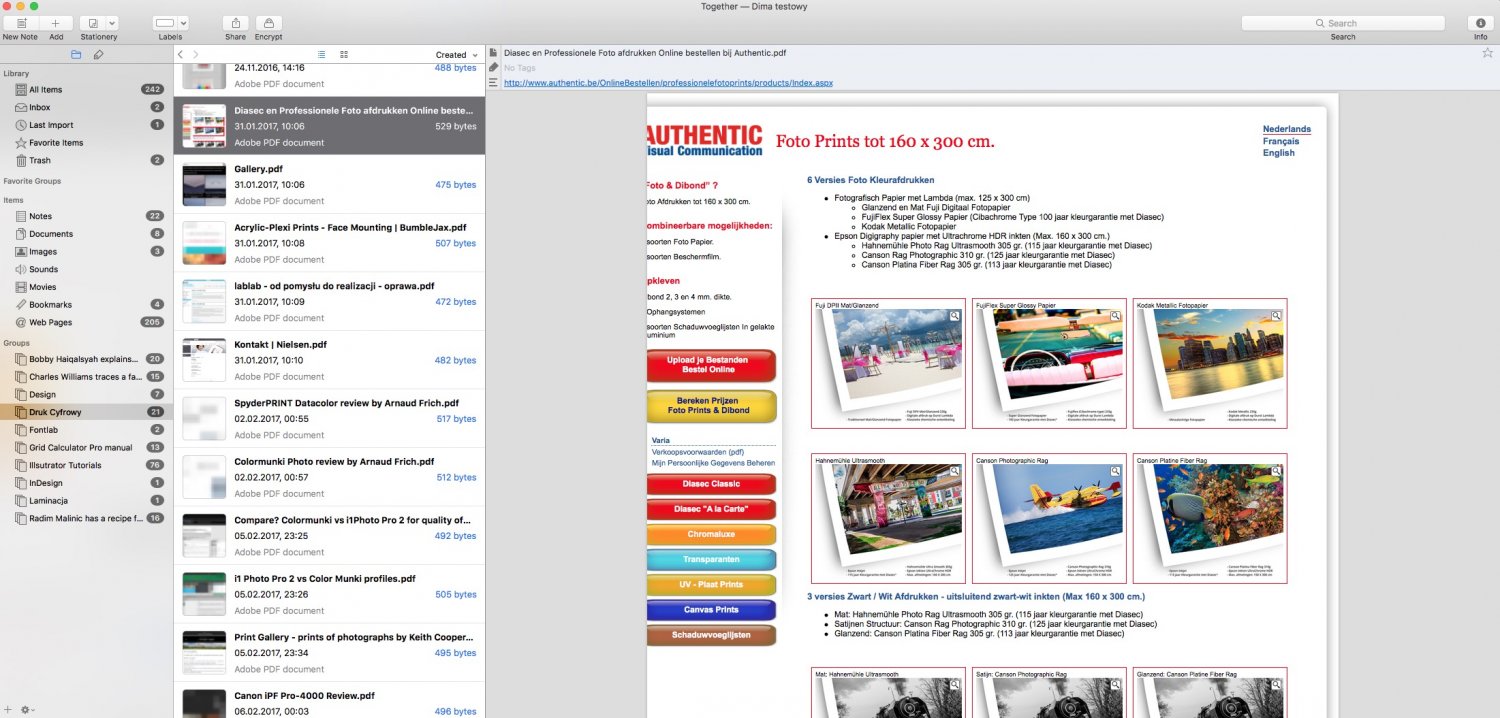Click the Add plus toolbar button

[56, 22]
